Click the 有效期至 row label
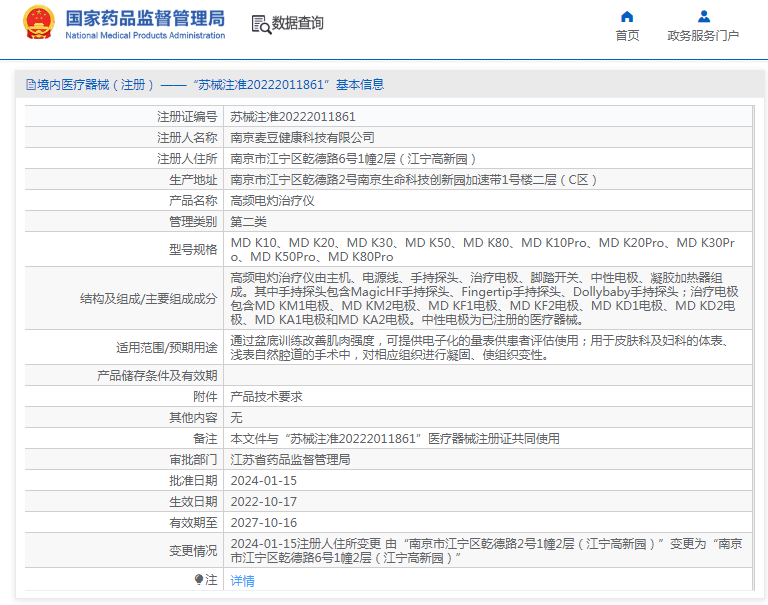Viewport: 768px width, 605px height. coord(193,523)
